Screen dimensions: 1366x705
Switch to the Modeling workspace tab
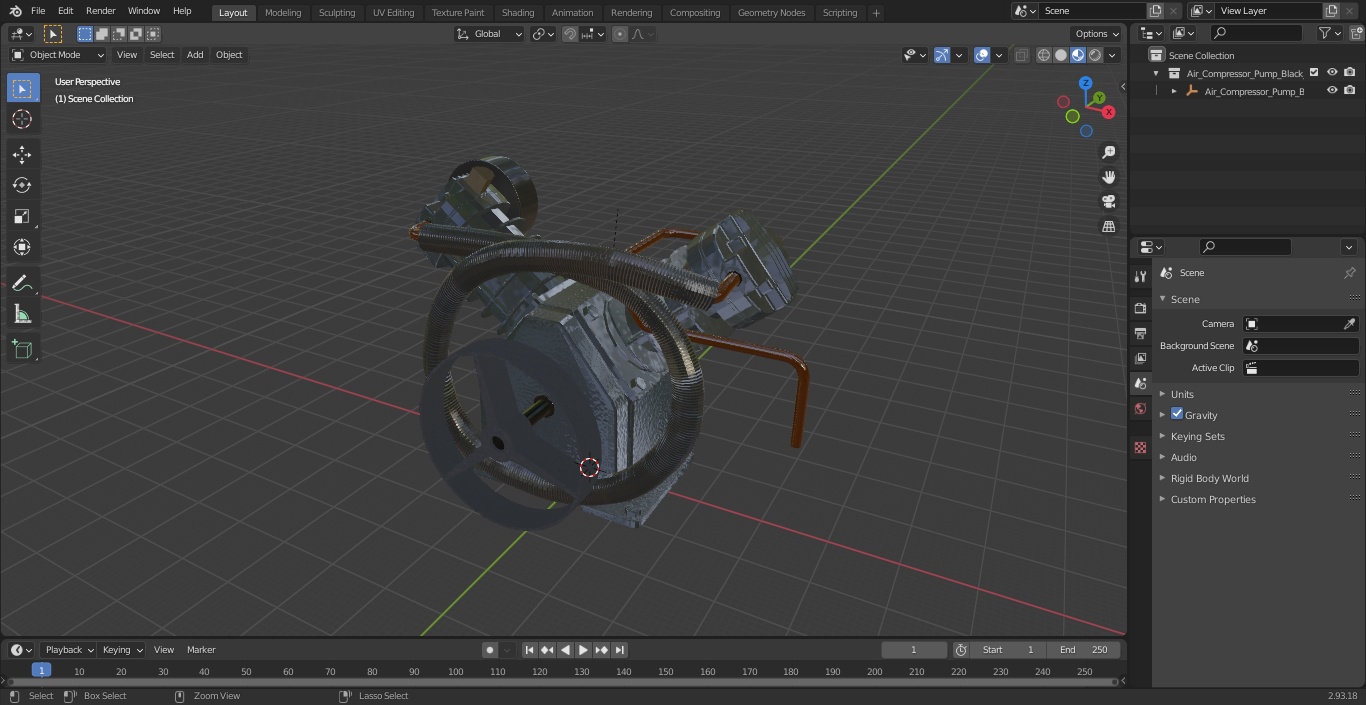tap(283, 13)
